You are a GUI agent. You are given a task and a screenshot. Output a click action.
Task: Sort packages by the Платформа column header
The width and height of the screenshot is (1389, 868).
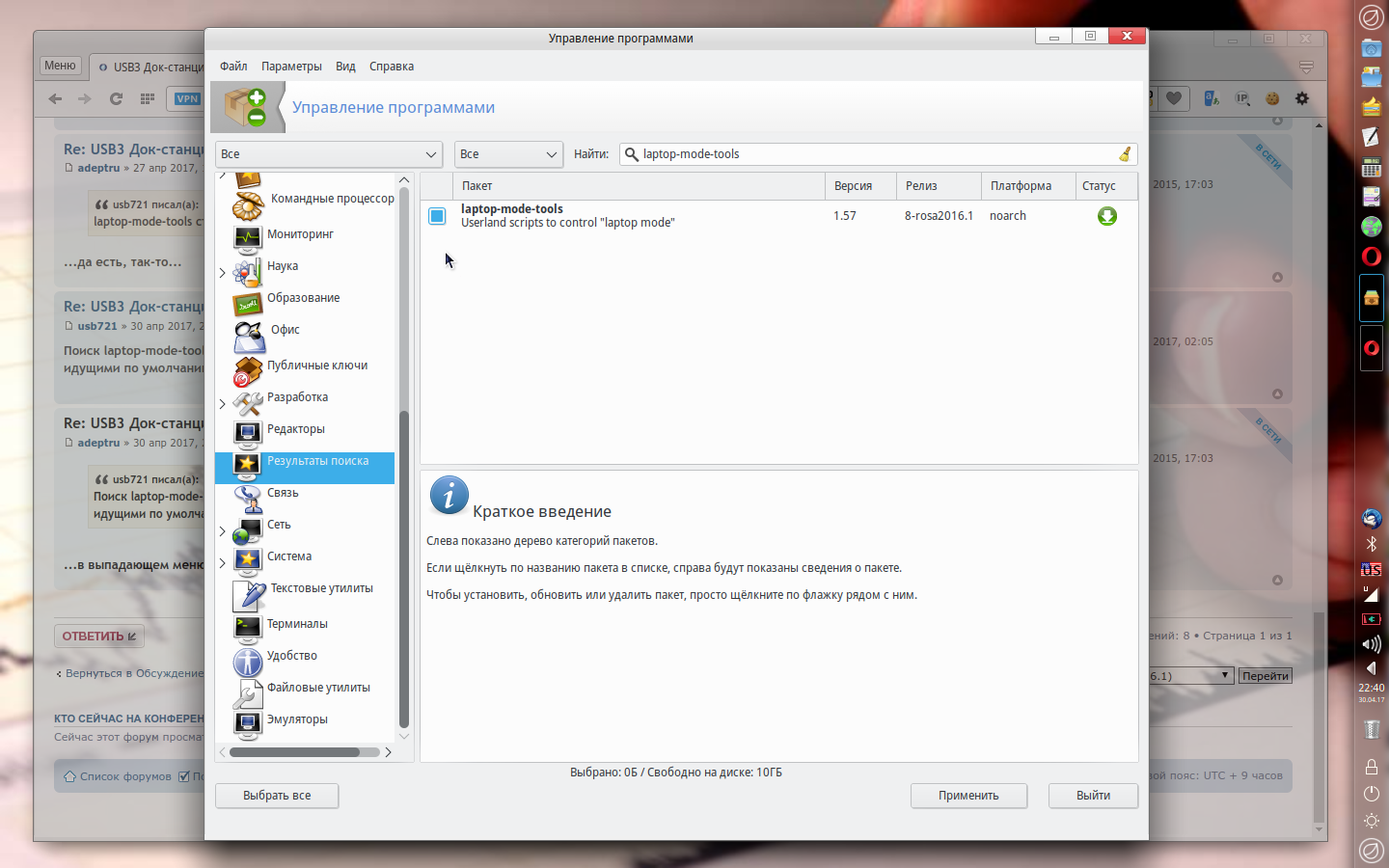[1026, 186]
